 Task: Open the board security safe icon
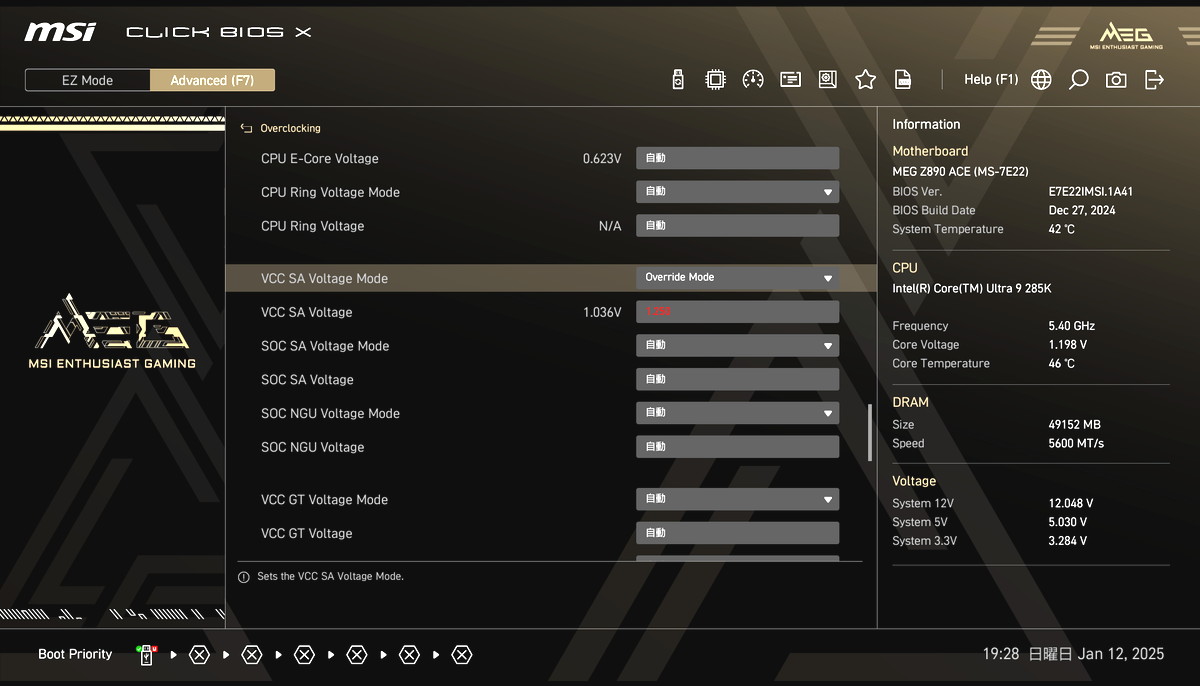click(827, 80)
